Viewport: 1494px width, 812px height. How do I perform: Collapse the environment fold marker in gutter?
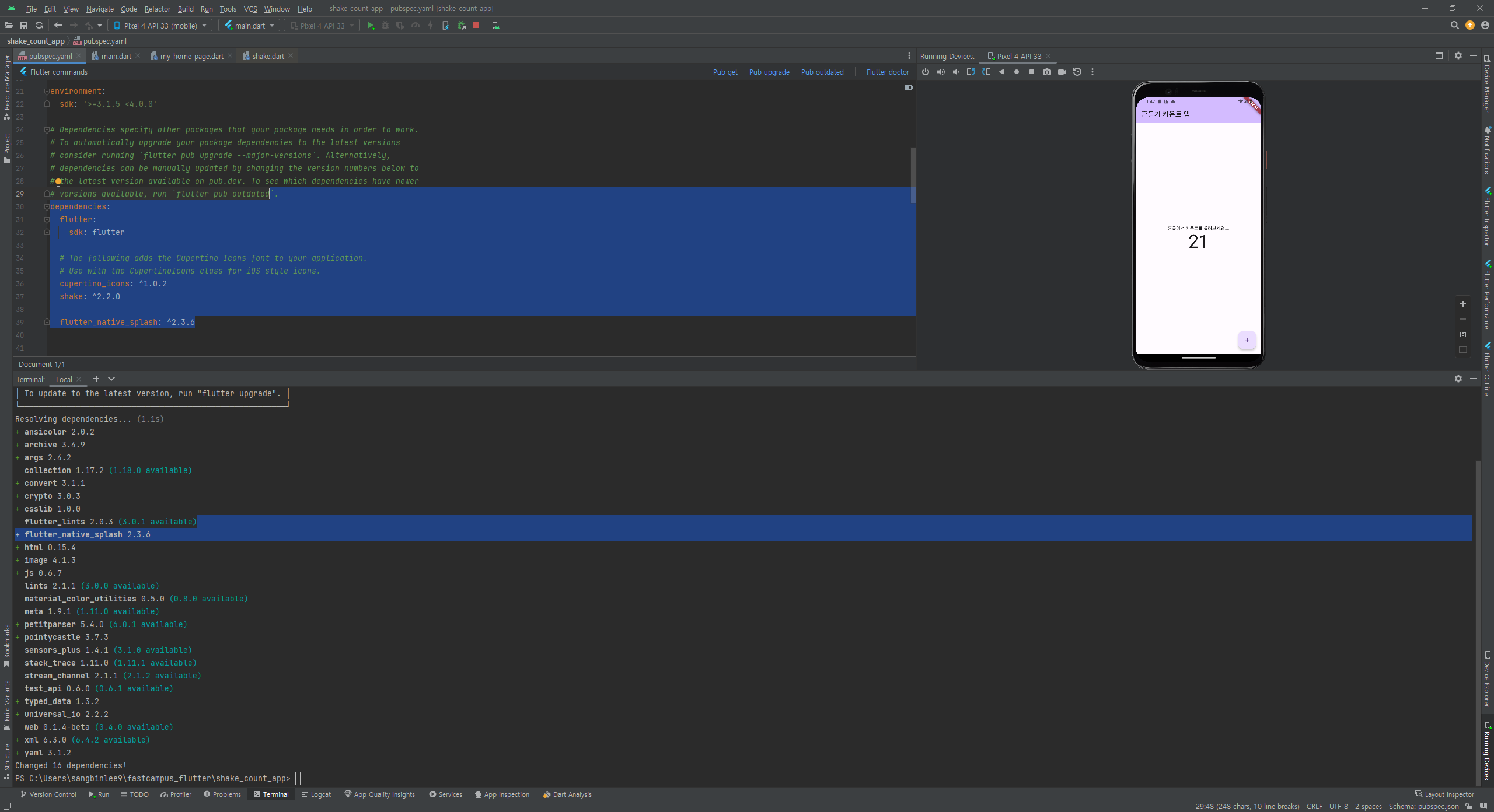[x=47, y=92]
